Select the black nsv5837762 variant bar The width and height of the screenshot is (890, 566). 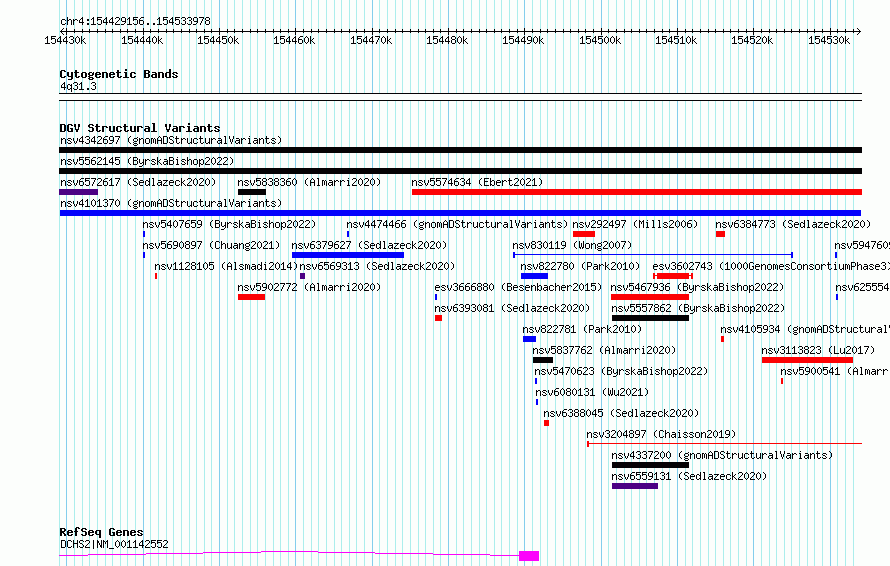(543, 360)
